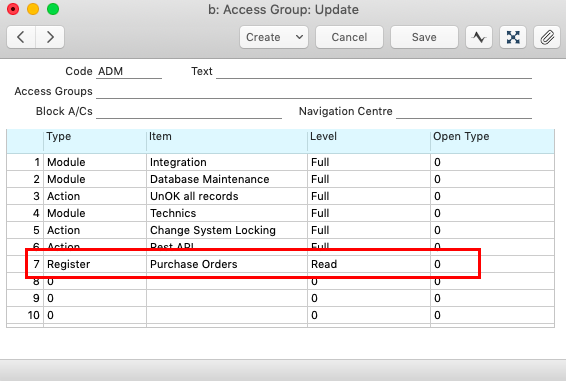566x381 pixels.
Task: Focus the Text input field
Action: point(374,71)
